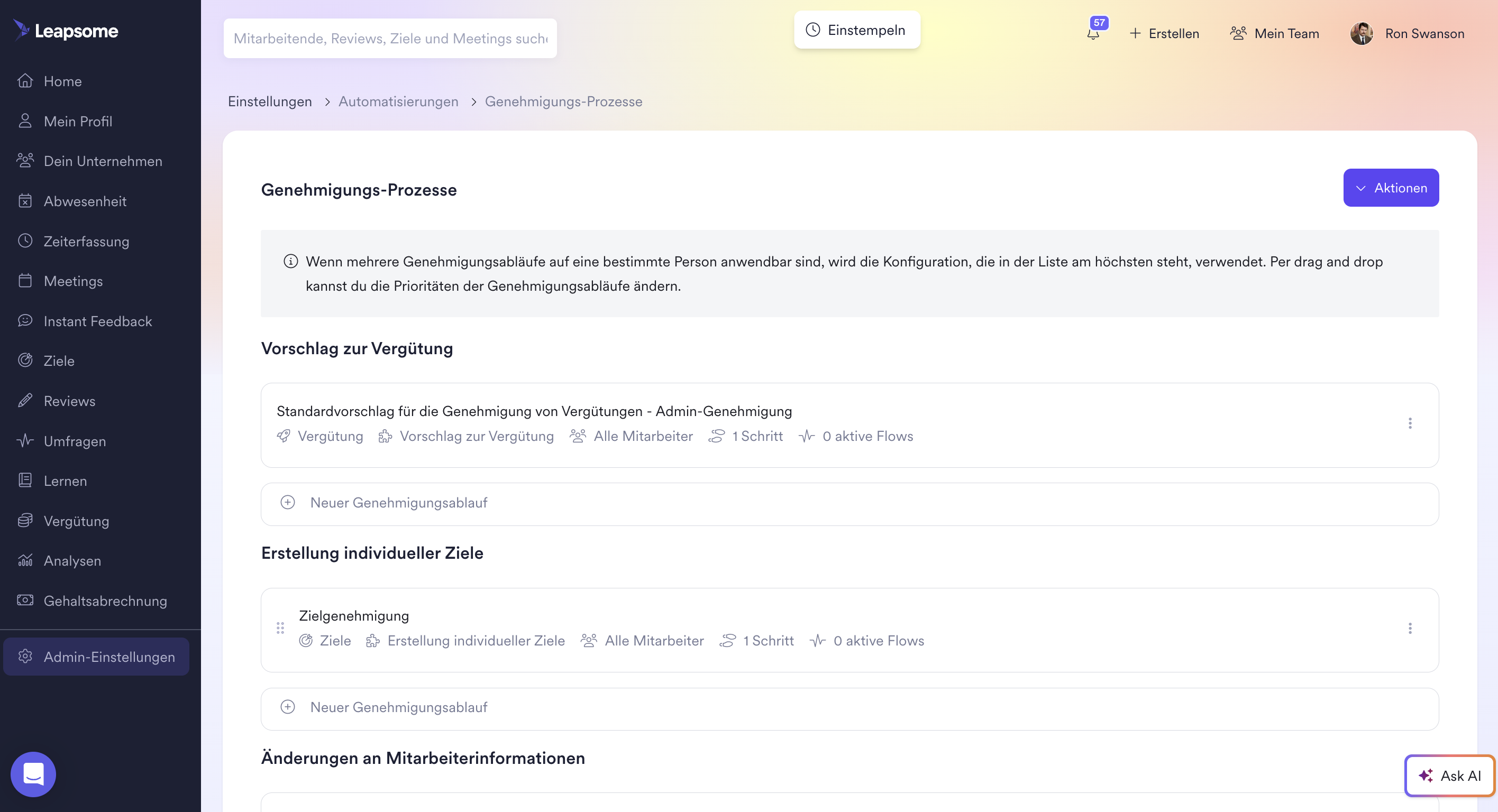The width and height of the screenshot is (1498, 812).
Task: Open the Ask AI assistant
Action: coord(1449,776)
